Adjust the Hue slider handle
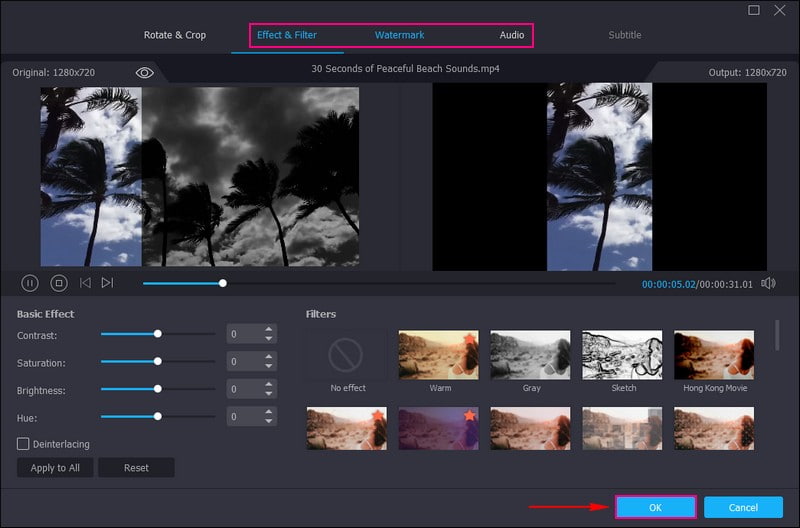 (x=157, y=416)
